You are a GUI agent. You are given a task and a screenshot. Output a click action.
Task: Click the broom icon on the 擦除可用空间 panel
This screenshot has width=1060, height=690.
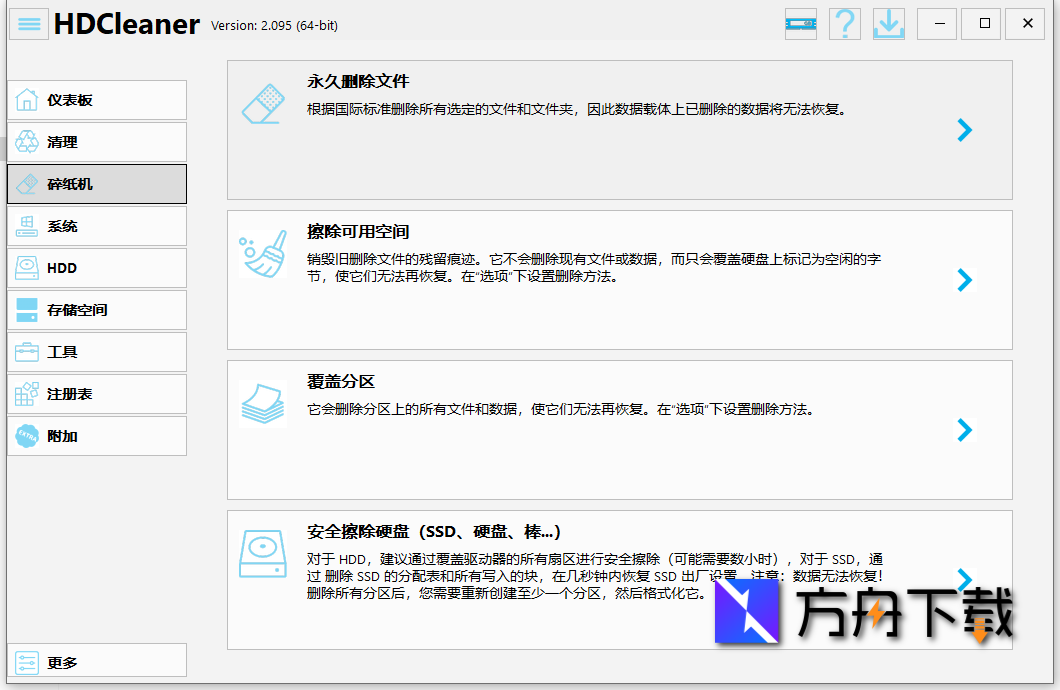tap(263, 255)
